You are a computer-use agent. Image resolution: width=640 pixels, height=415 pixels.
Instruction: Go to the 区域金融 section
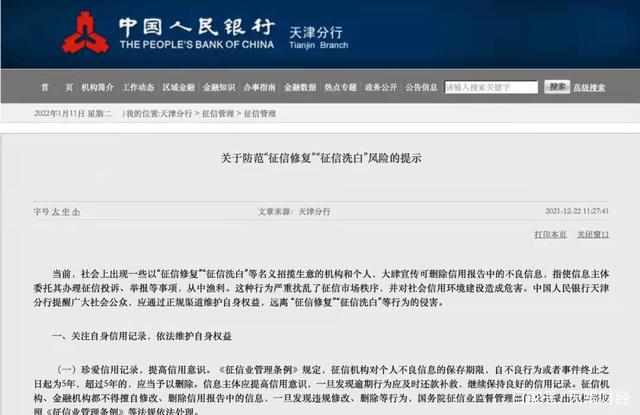coord(178,87)
